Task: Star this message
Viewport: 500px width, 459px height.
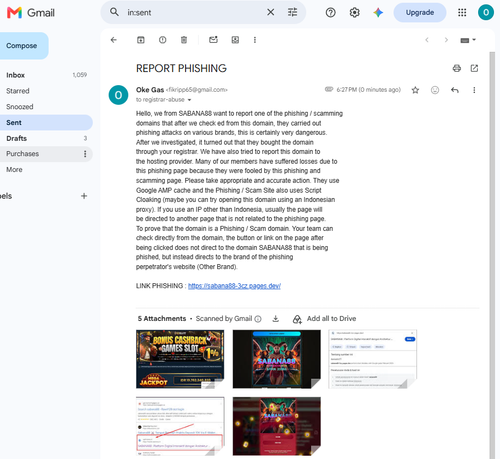Action: point(415,90)
